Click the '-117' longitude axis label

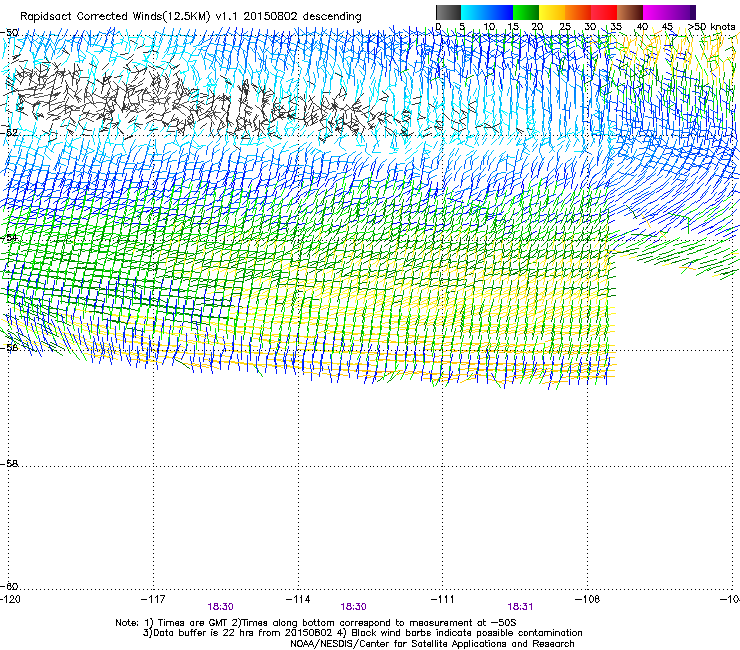coord(153,599)
